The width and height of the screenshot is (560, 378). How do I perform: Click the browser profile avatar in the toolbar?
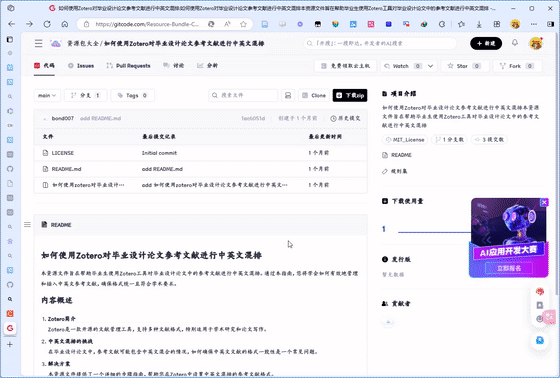pyautogui.click(x=515, y=24)
